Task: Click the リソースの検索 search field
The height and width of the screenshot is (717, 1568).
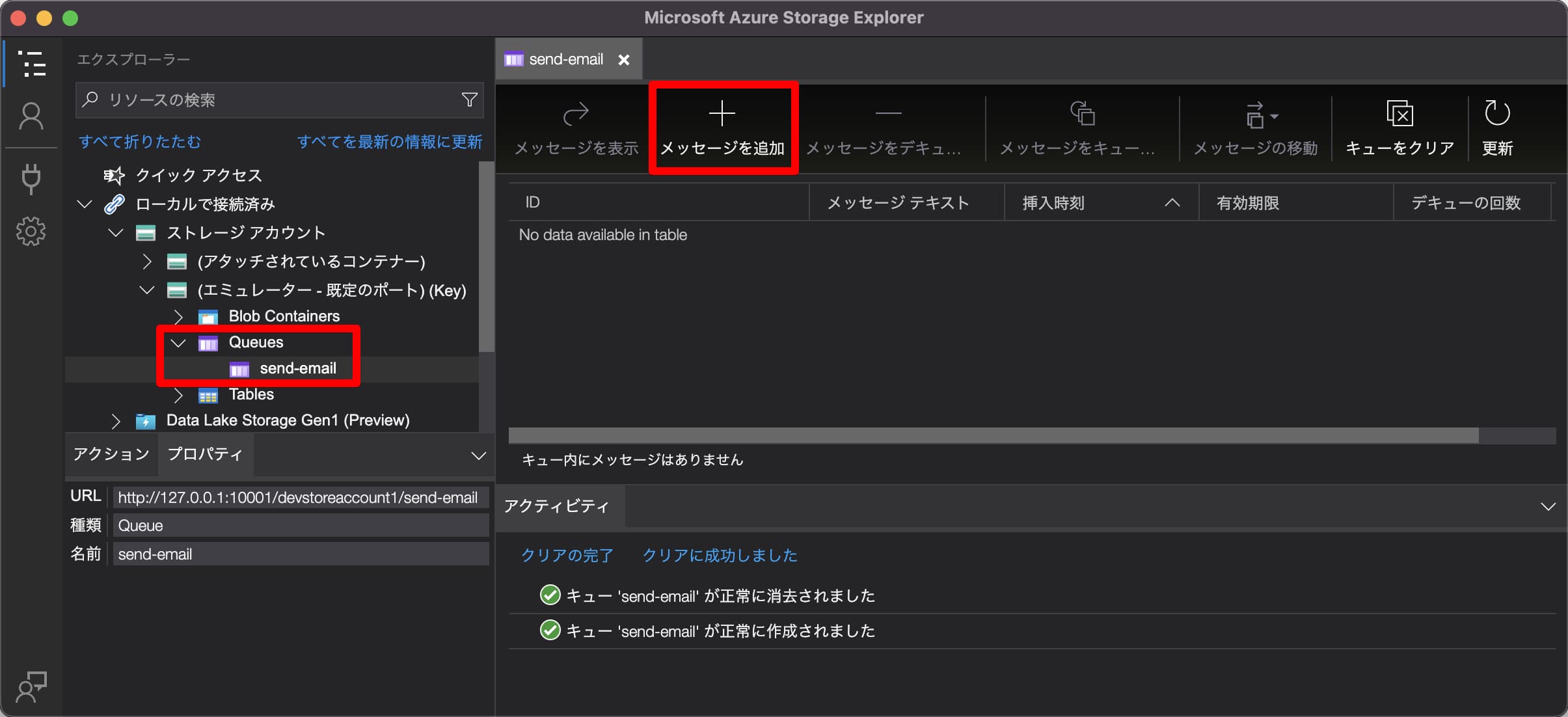Action: [280, 100]
